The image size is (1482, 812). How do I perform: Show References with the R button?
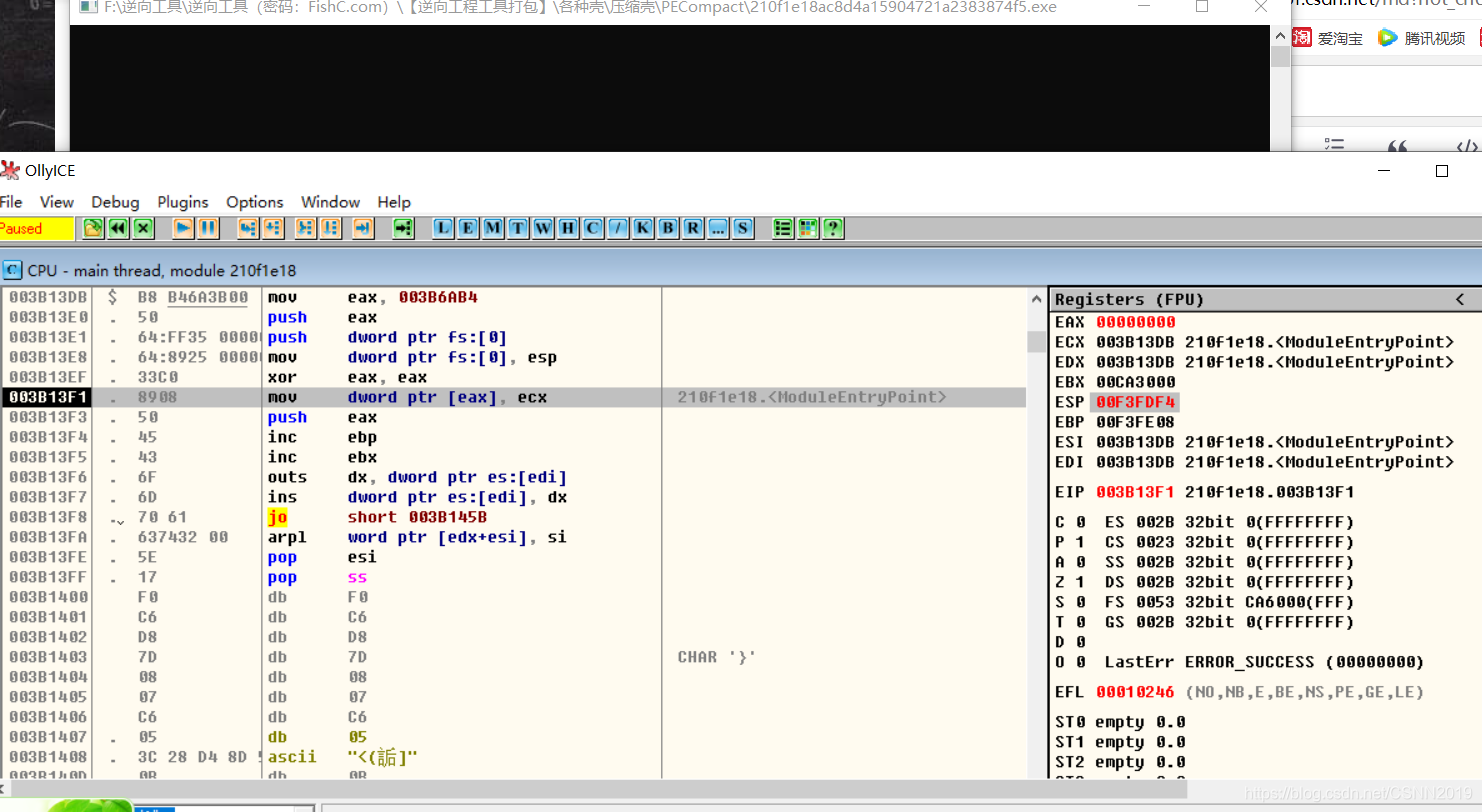[693, 228]
